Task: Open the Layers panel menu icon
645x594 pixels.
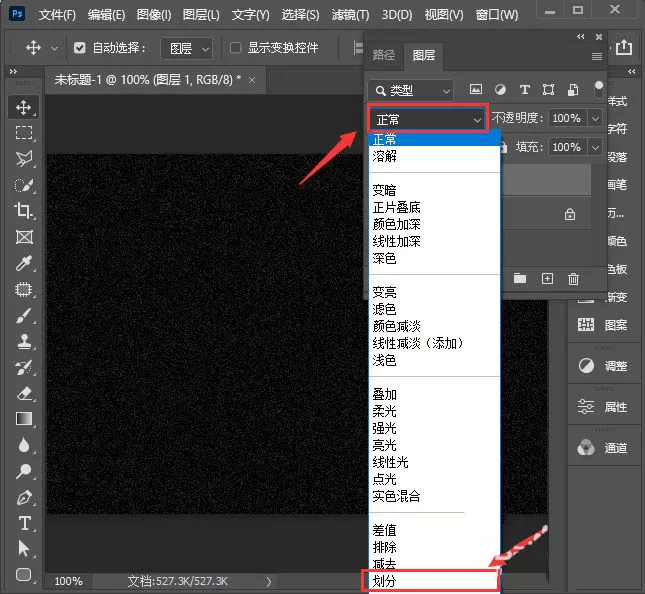Action: (x=596, y=56)
